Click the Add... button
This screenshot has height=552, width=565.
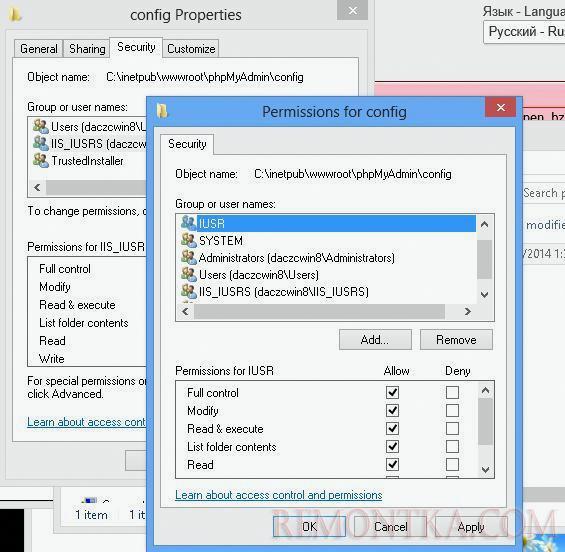pyautogui.click(x=375, y=339)
